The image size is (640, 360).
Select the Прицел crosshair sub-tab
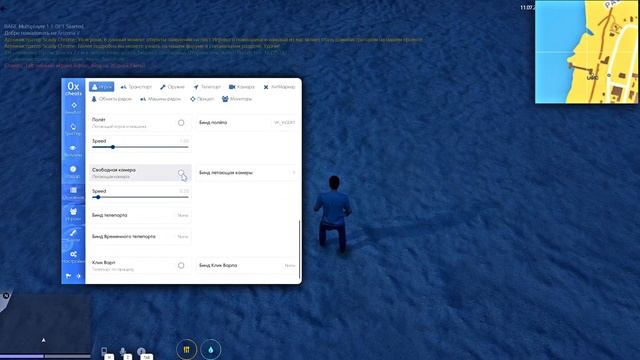202,99
